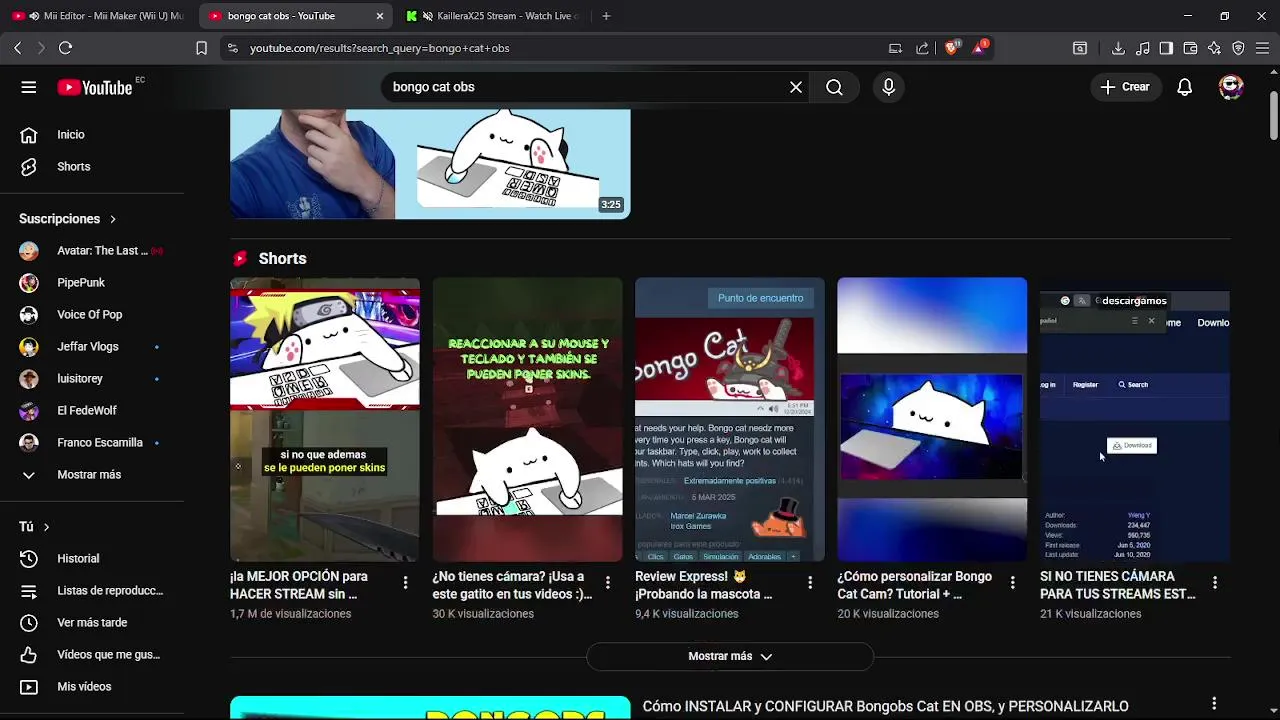
Task: Open the music playlist icon in toolbar
Action: tap(1142, 48)
